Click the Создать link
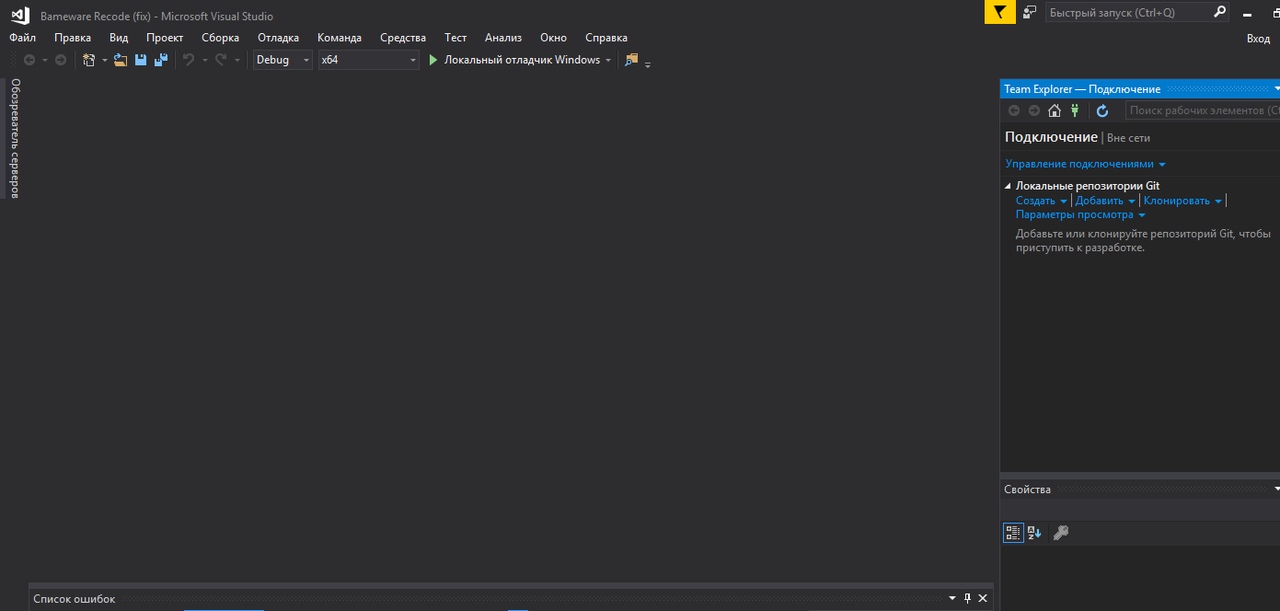Screen dimensions: 1280x611 pos(1035,200)
